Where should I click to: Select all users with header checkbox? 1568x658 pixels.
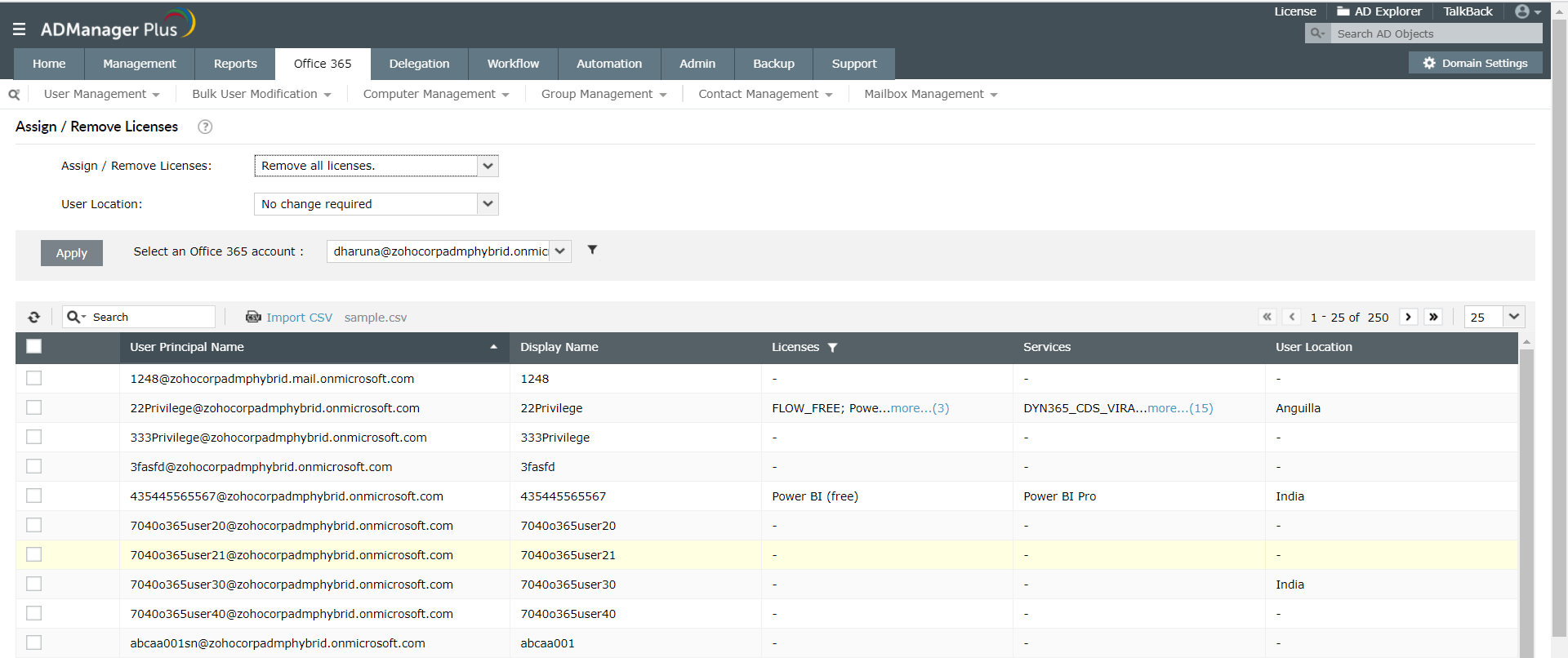point(34,346)
